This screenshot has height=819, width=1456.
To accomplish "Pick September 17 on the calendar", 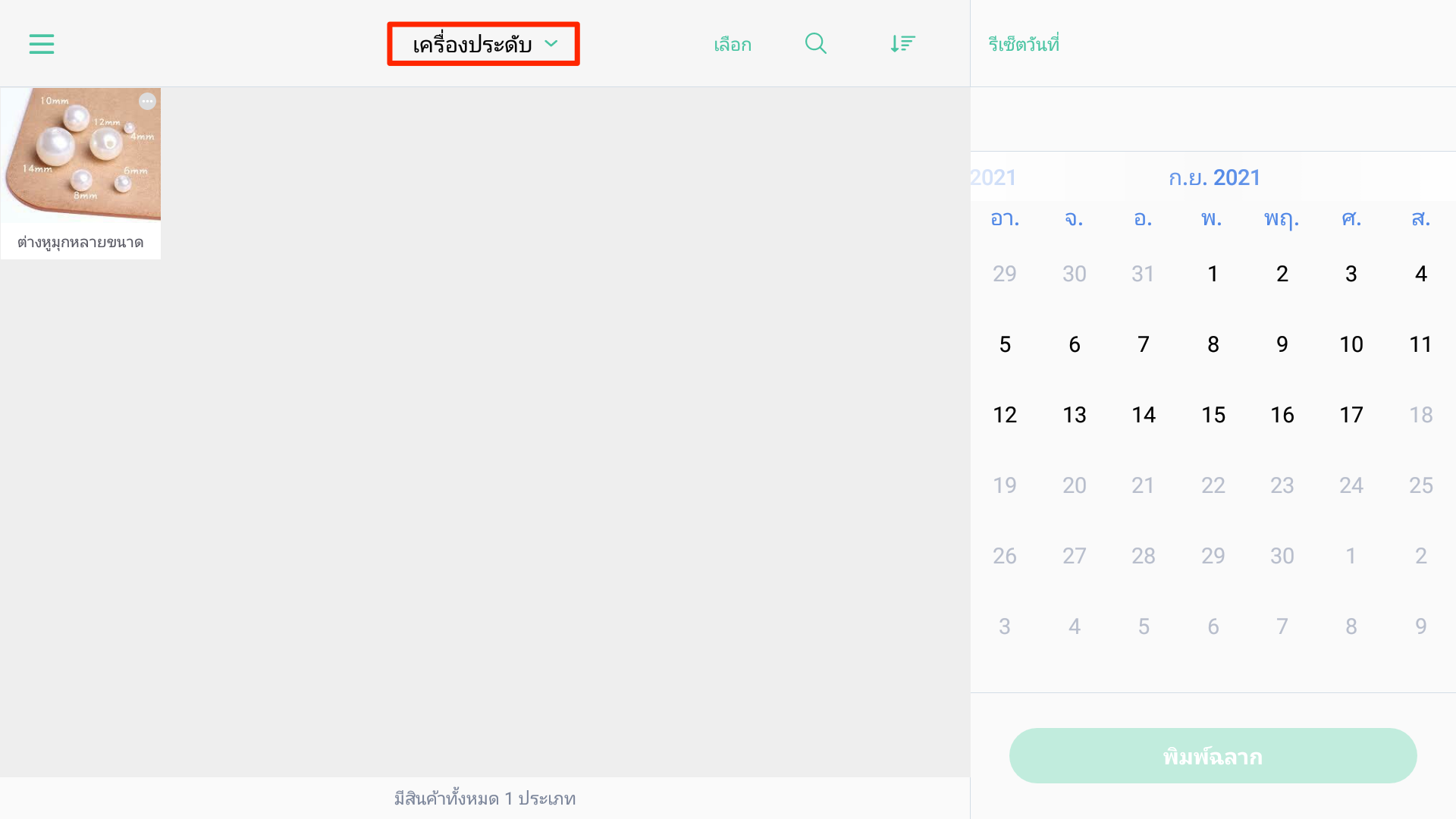I will click(1351, 415).
